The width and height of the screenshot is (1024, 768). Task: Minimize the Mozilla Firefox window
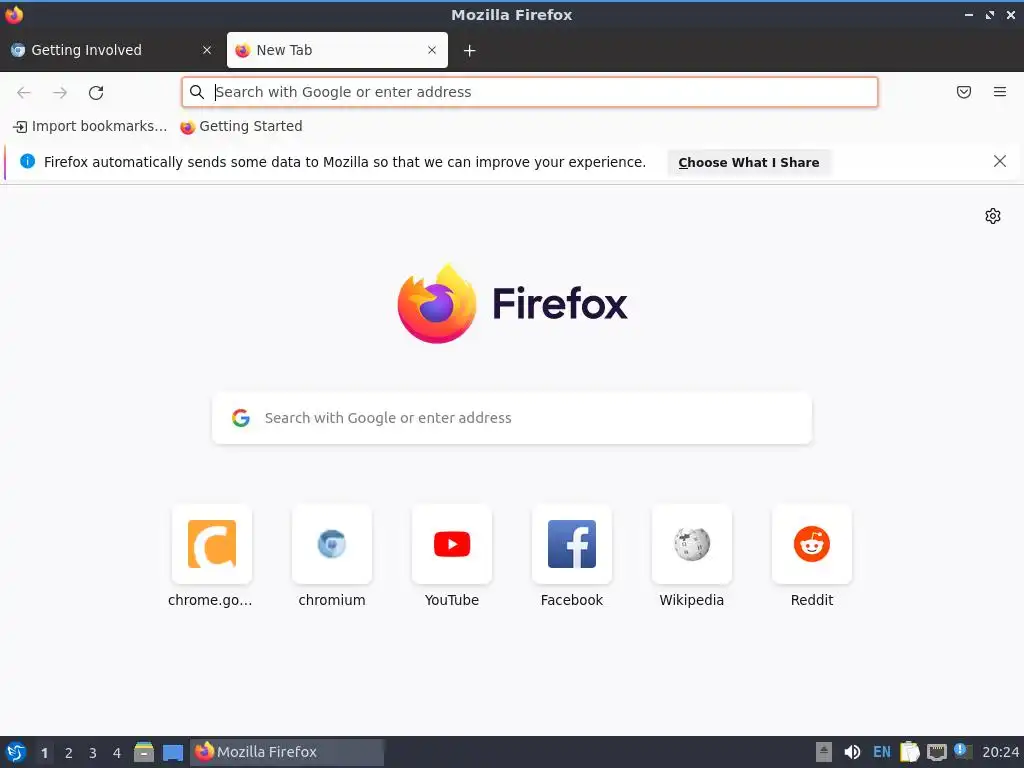tap(969, 14)
